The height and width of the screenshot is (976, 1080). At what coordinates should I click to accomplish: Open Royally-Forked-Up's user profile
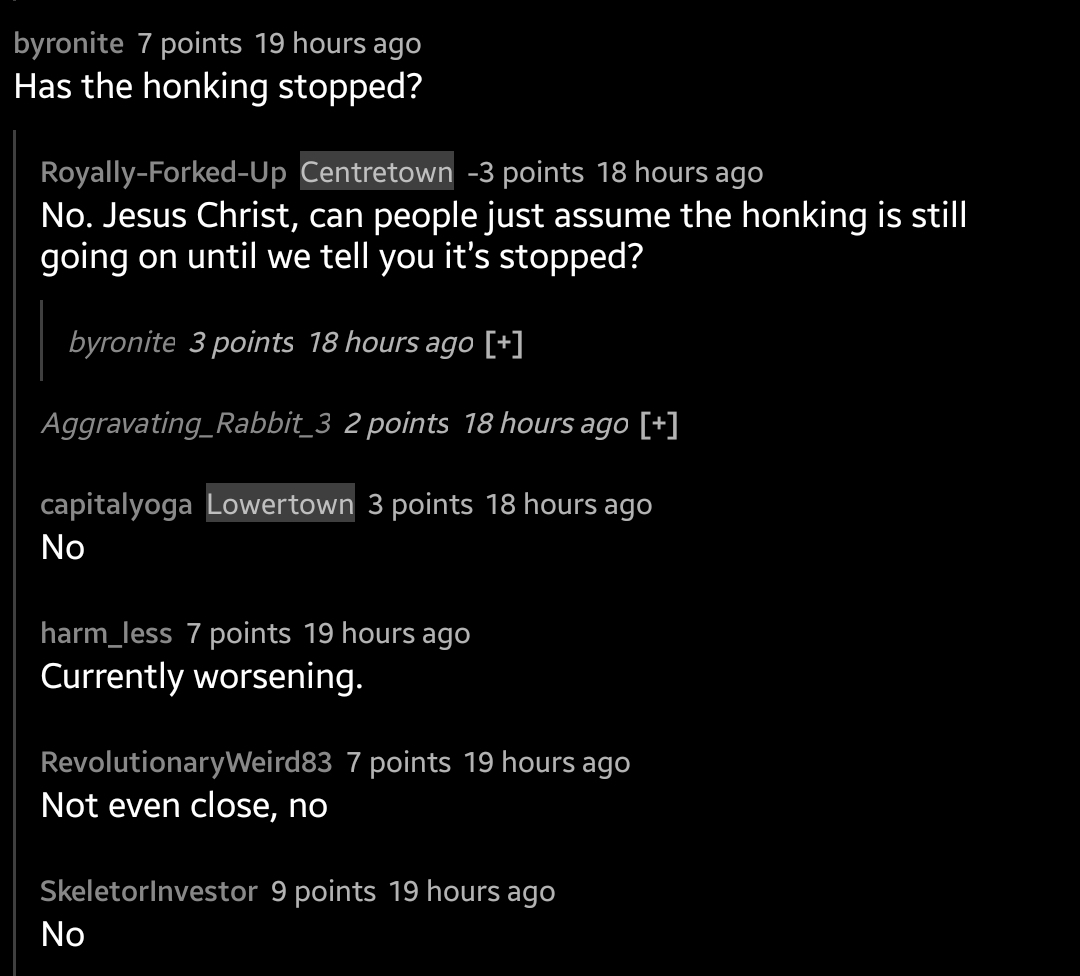tap(163, 172)
